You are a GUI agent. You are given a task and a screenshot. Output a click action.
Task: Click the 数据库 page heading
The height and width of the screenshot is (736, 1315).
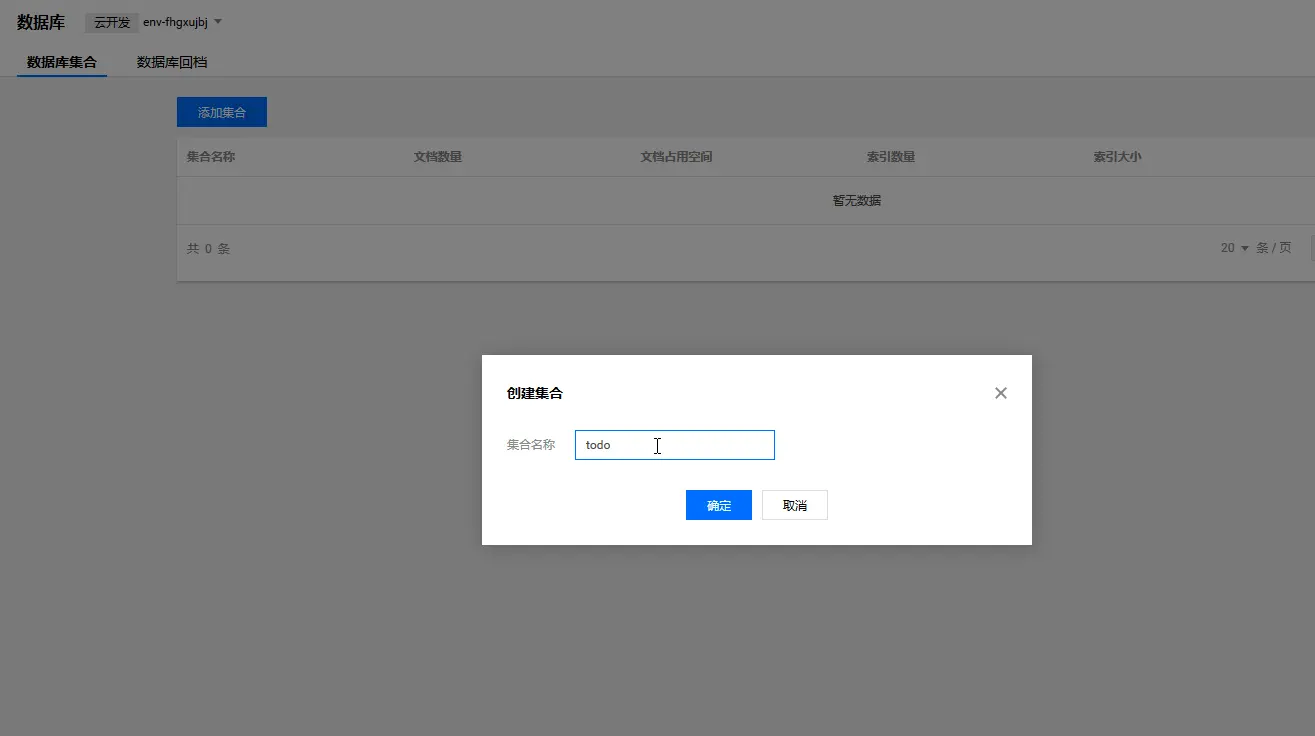tap(41, 22)
